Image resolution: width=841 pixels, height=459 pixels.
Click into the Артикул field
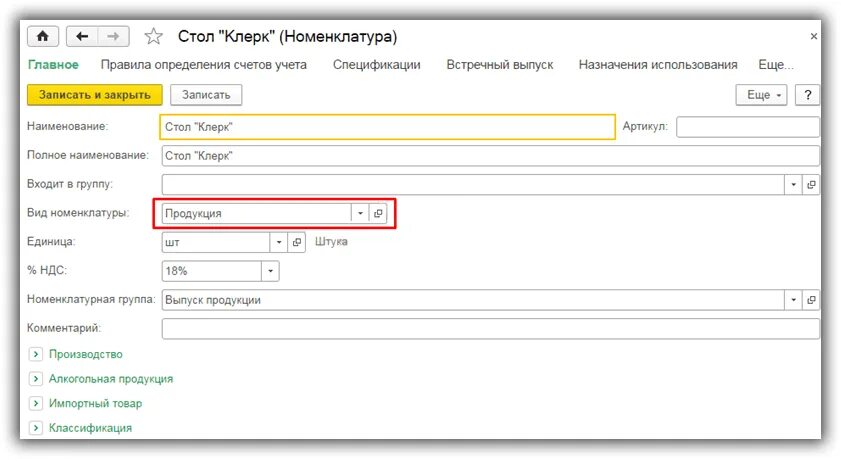(748, 127)
